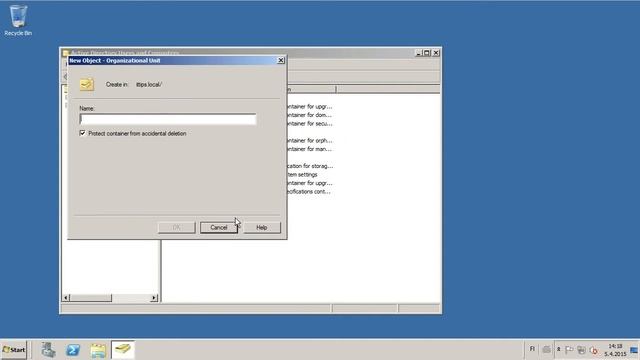The image size is (640, 360).
Task: Select the Active Directory Users and Computers taskbar button
Action: point(122,350)
